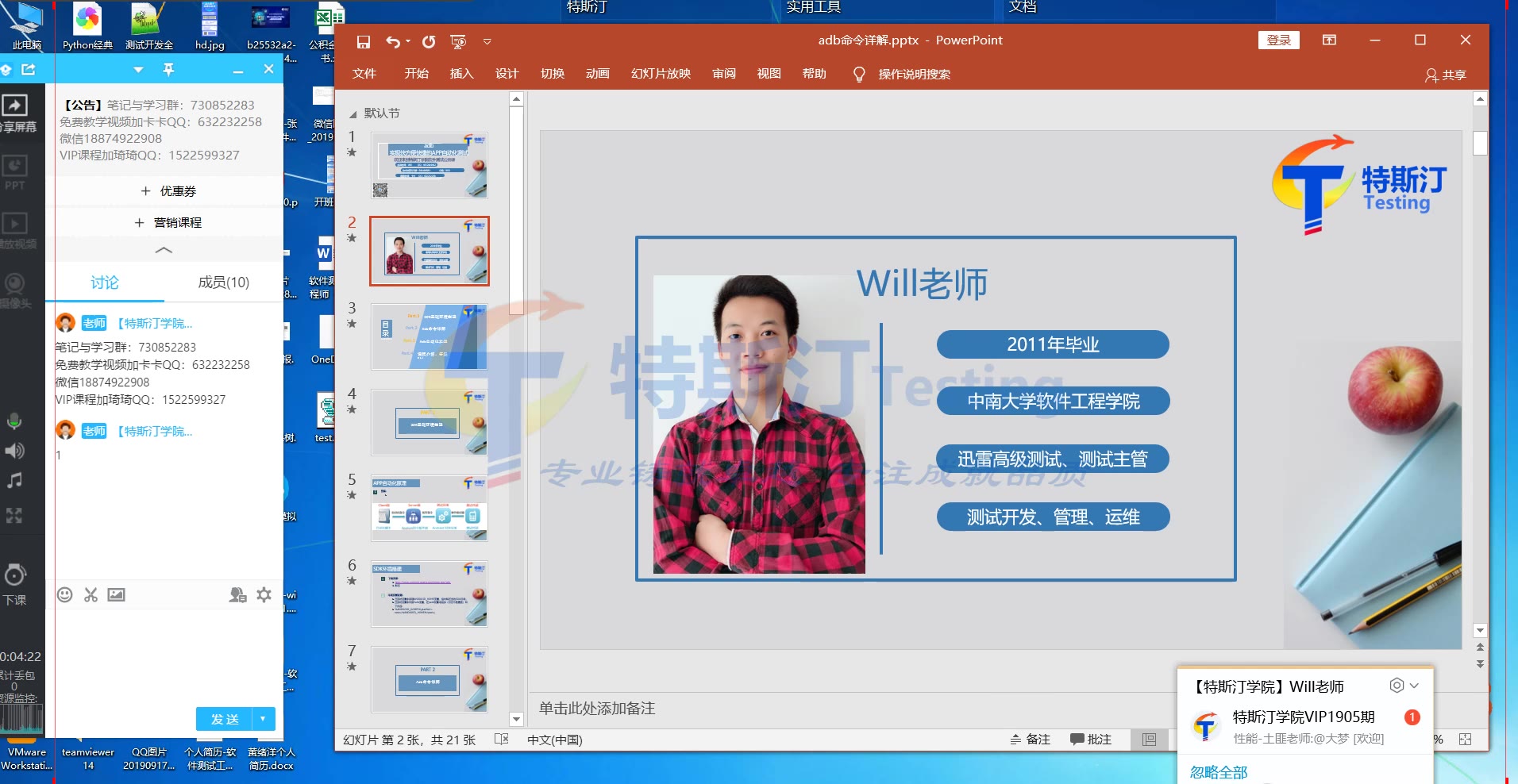This screenshot has width=1518, height=784.
Task: Open the ribbon display options icon
Action: (1329, 40)
